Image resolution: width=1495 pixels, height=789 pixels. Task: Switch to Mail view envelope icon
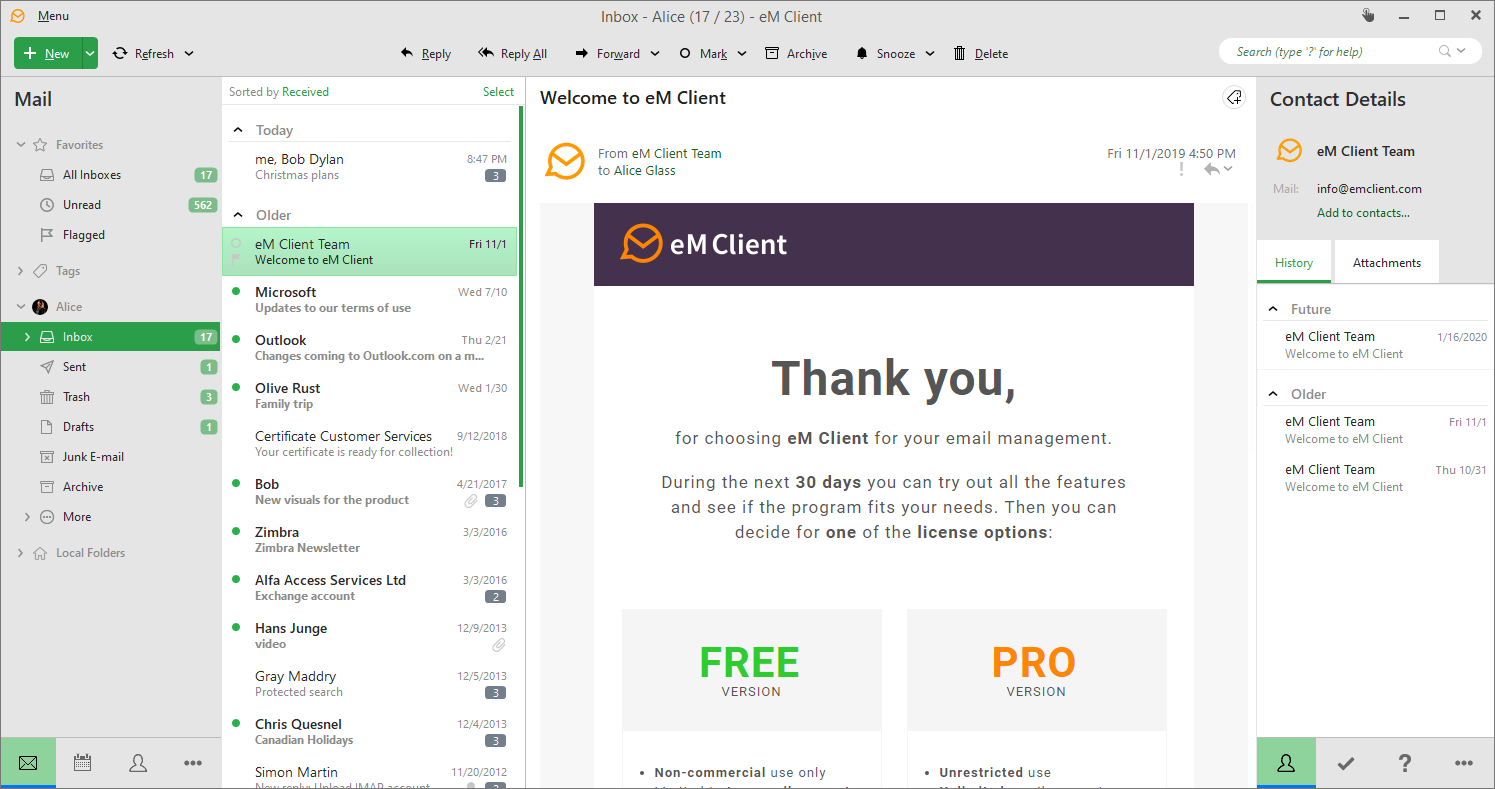pyautogui.click(x=28, y=763)
